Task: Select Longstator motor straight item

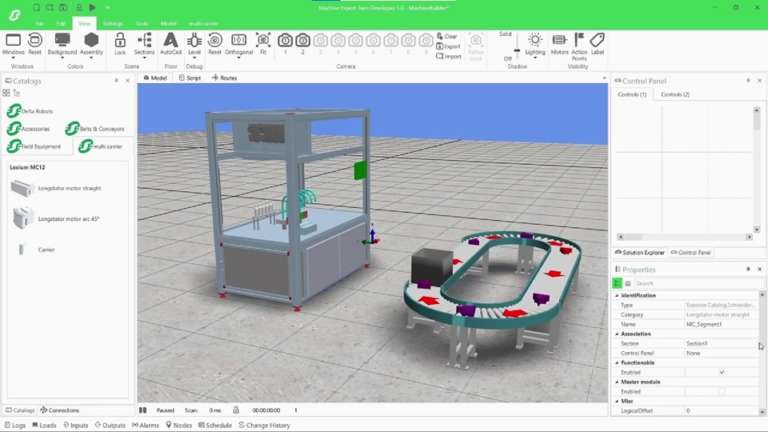Action: (55, 188)
